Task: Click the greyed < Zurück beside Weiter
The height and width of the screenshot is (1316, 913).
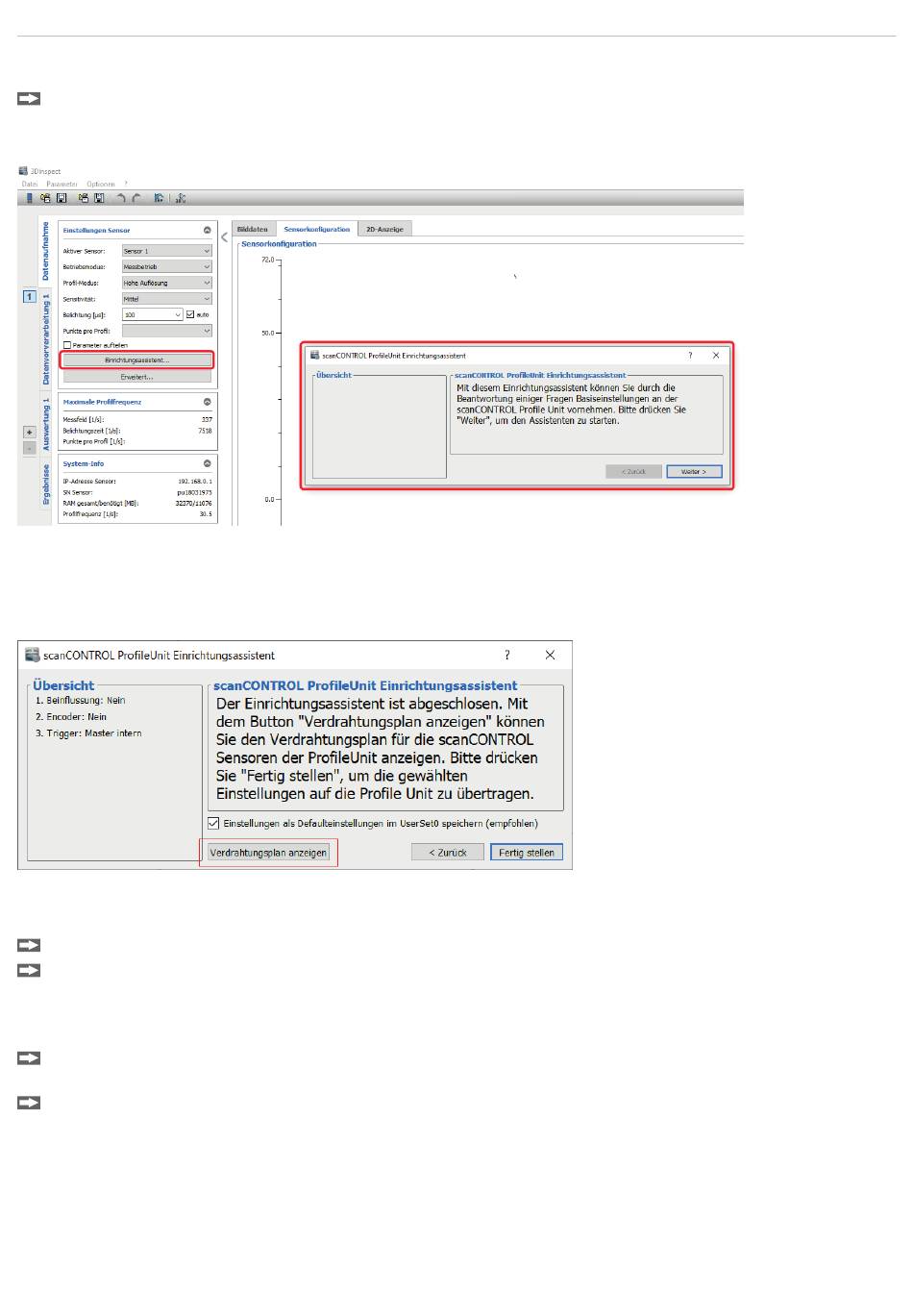Action: [633, 472]
